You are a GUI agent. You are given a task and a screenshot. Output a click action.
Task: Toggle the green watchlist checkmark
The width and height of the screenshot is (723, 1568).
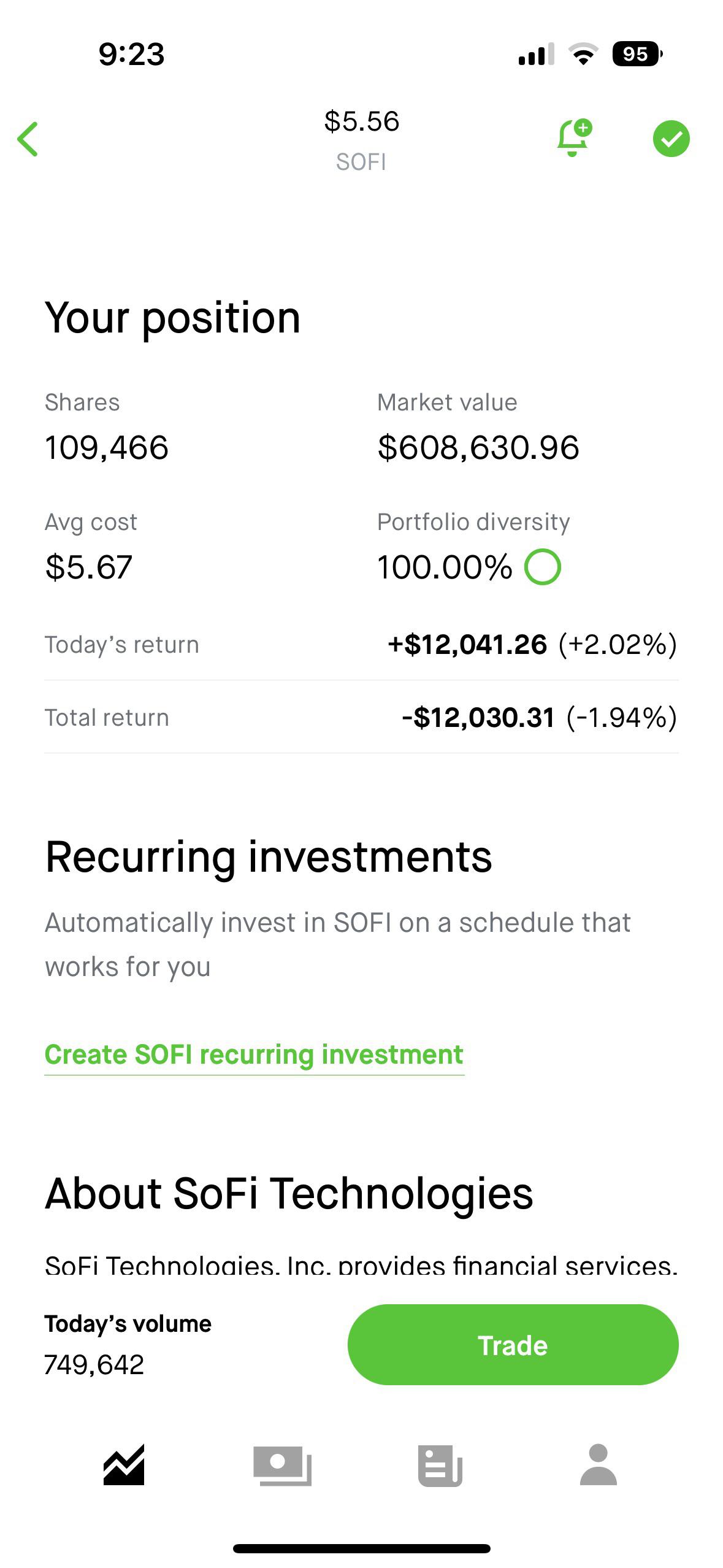coord(671,139)
